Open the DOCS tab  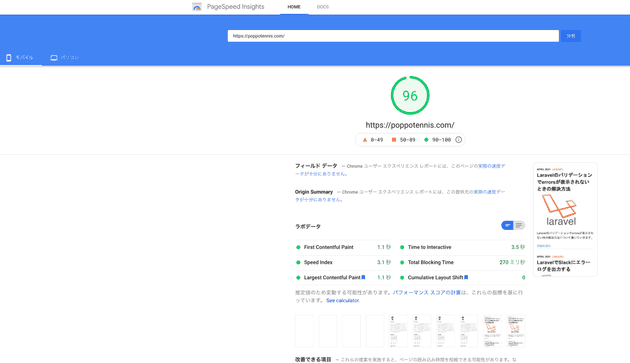pyautogui.click(x=323, y=7)
